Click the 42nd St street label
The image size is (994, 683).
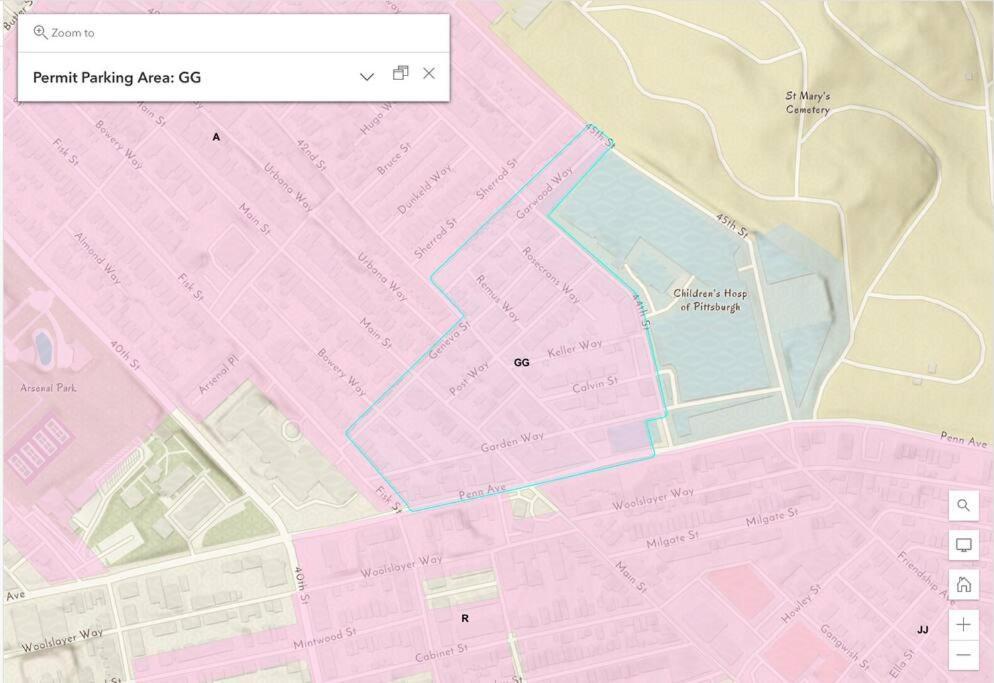(x=311, y=155)
